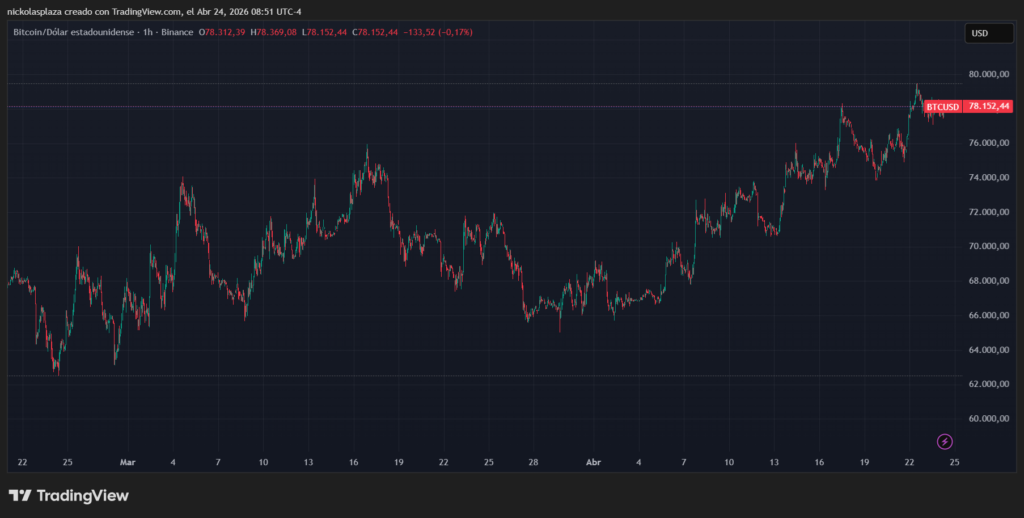
Task: Click the 74.000,00 price axis label
Action: tap(990, 178)
